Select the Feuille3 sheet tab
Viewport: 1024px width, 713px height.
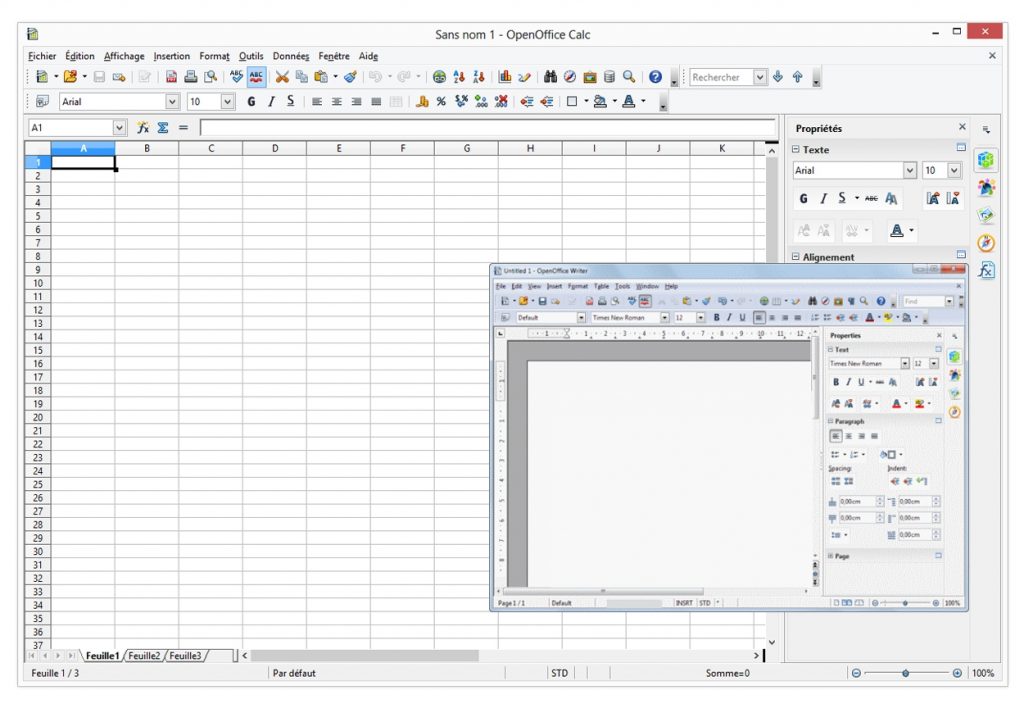pyautogui.click(x=185, y=656)
